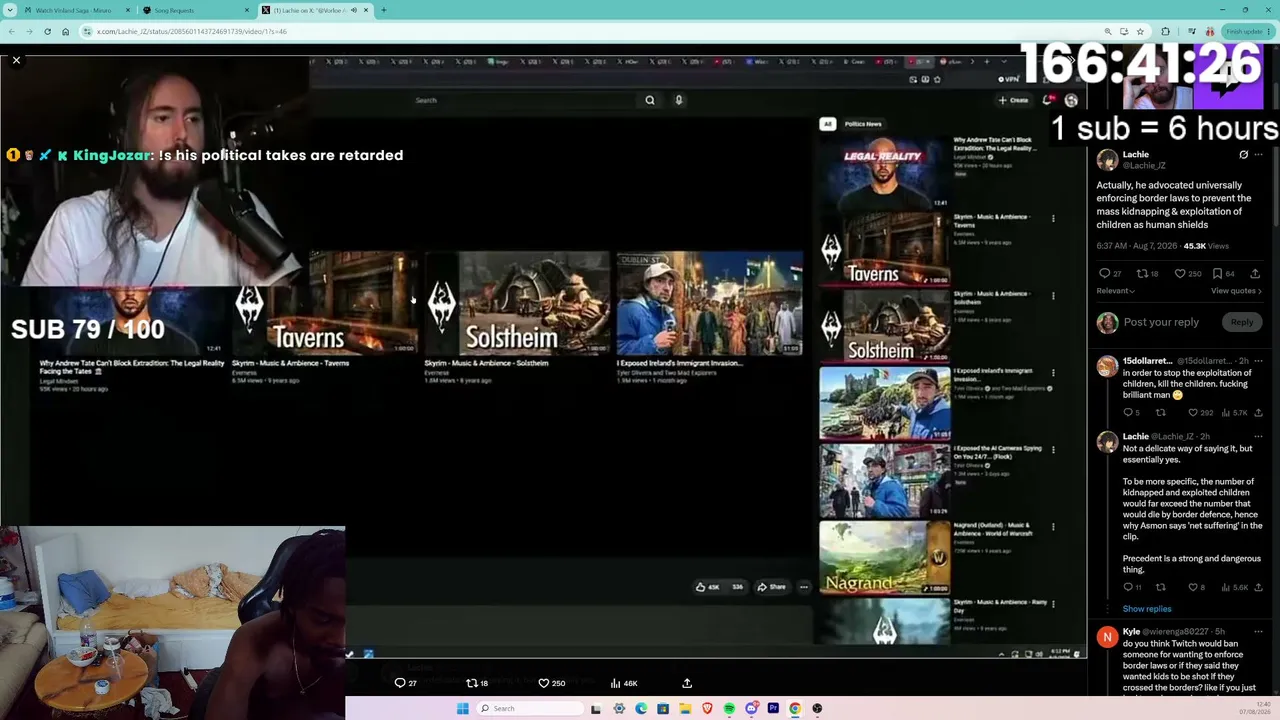
Task: Expand the Relevant sort dropdown
Action: click(x=1115, y=291)
